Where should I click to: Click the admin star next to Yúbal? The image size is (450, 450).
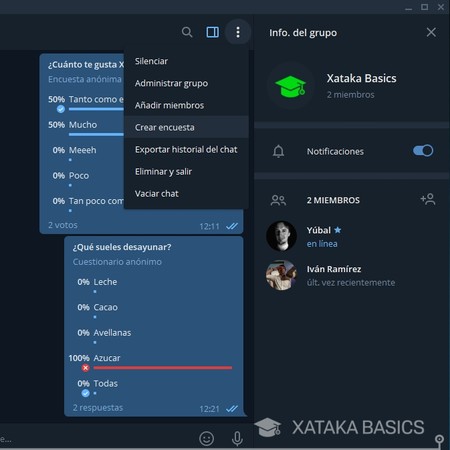338,230
